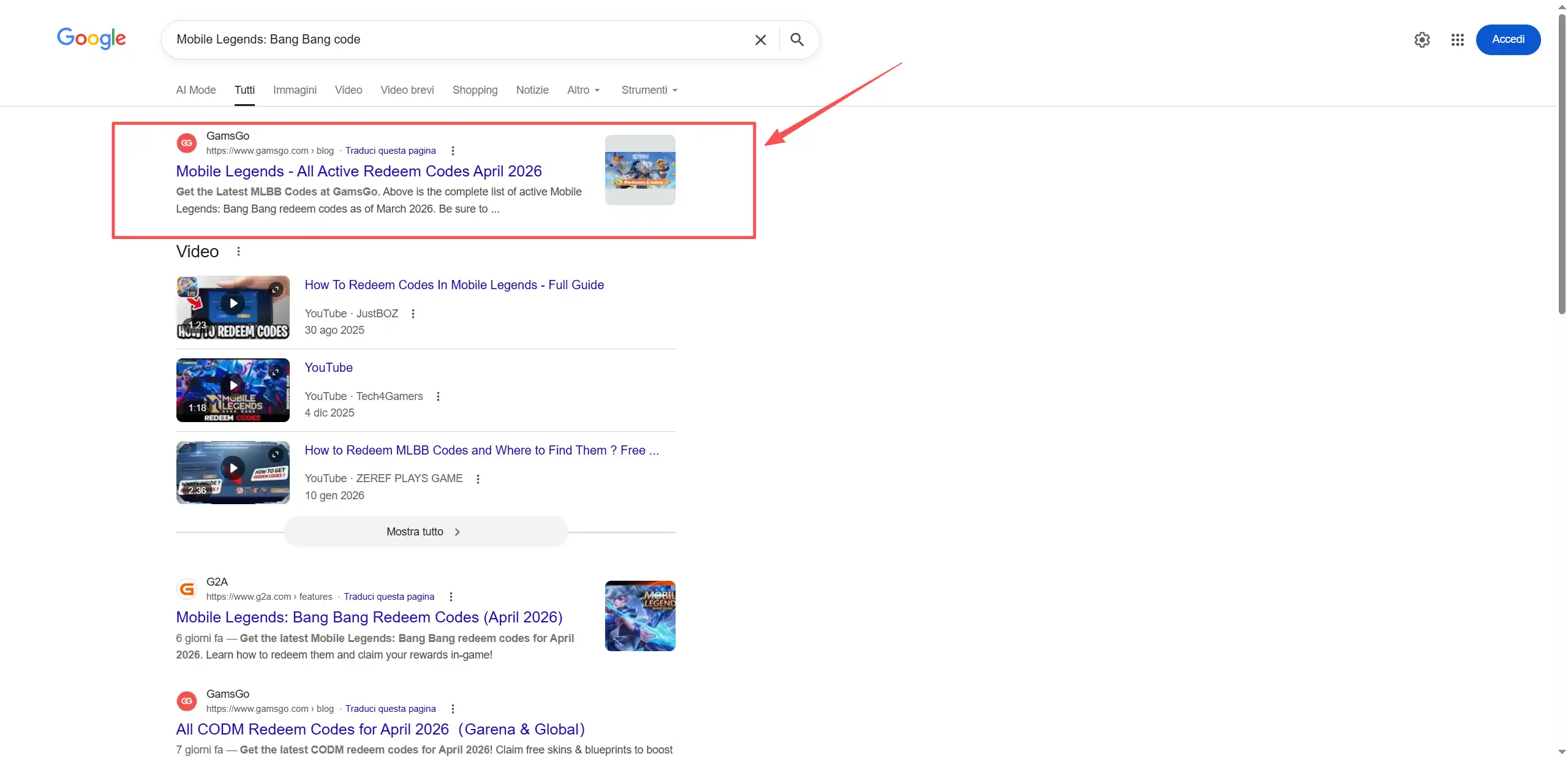Click into the search input field

tap(453, 40)
